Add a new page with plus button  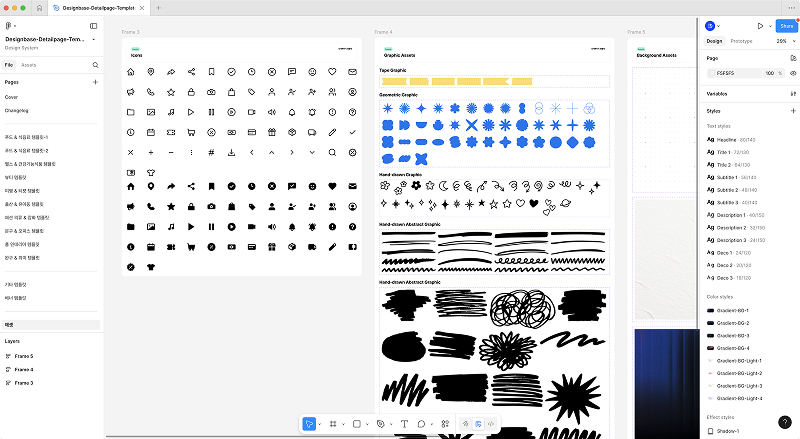(95, 81)
